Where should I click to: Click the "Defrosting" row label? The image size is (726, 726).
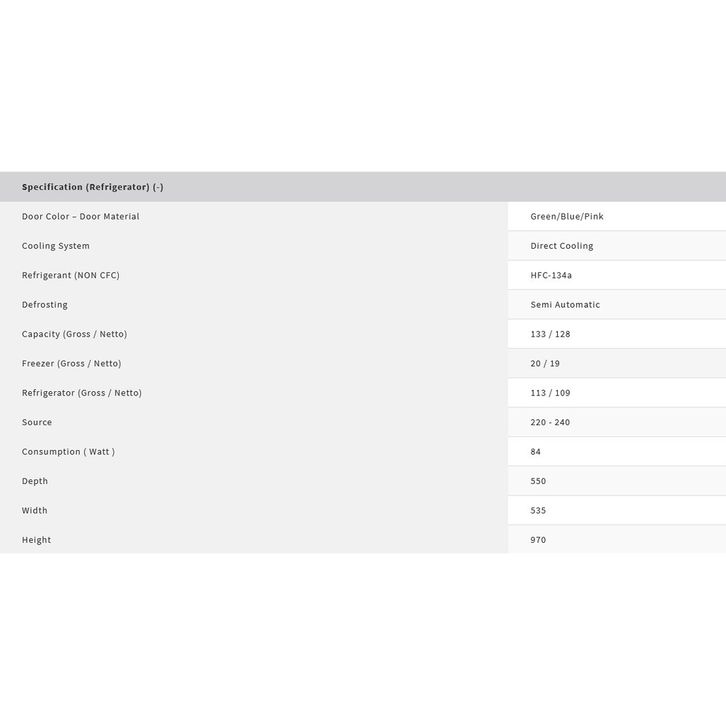coord(45,305)
